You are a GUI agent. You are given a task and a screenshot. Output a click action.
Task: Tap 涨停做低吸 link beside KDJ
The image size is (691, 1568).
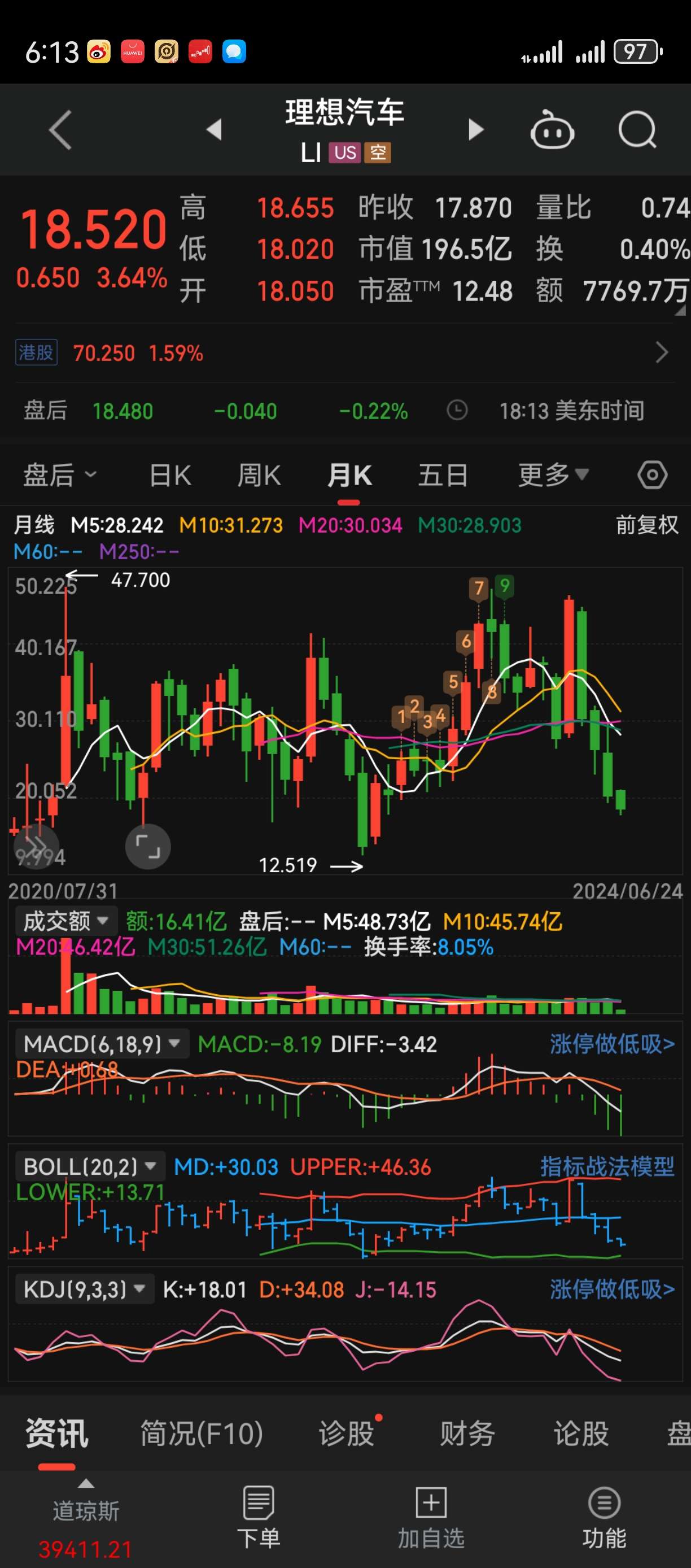613,1289
